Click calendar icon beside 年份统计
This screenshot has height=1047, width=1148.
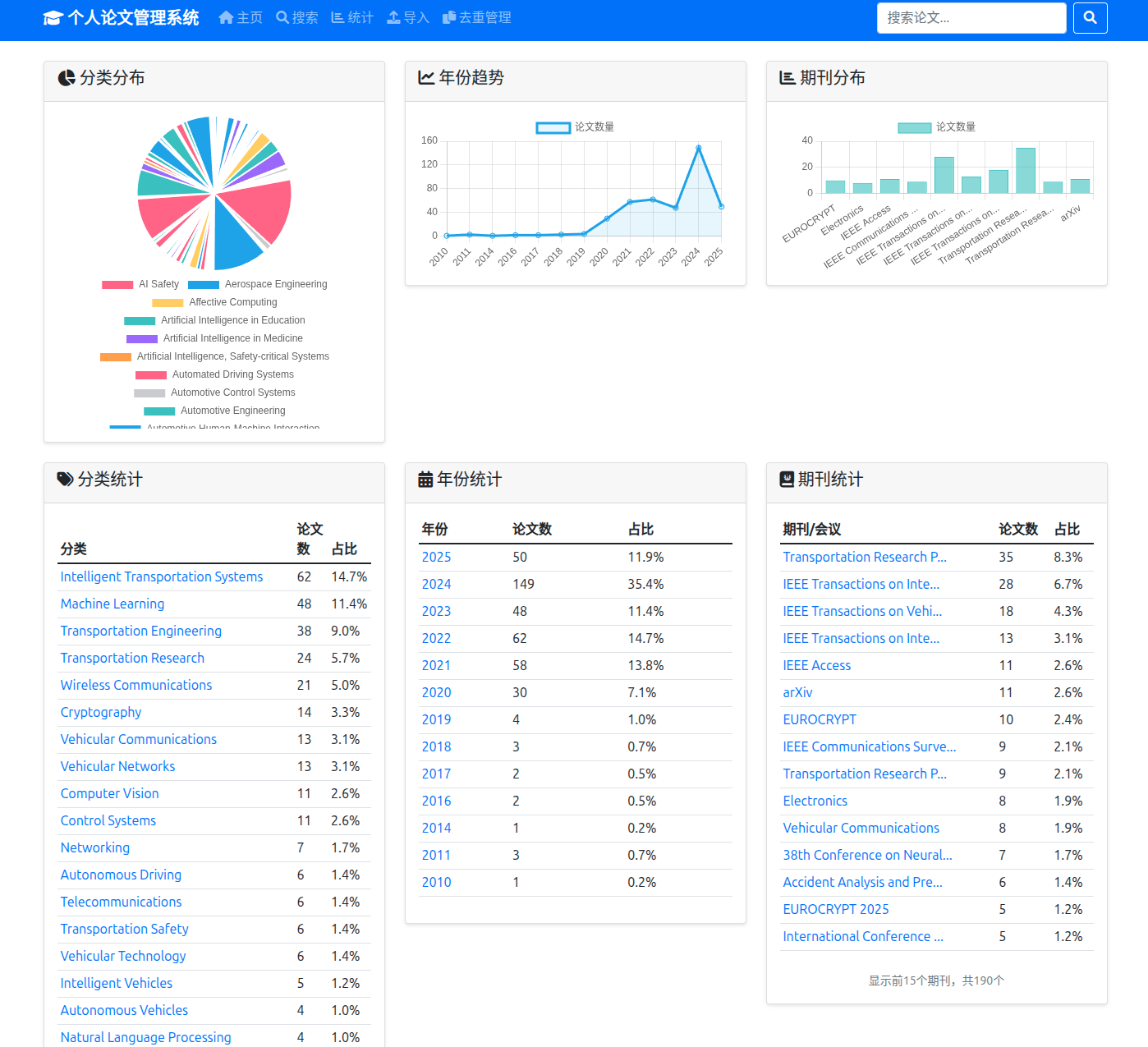point(425,479)
